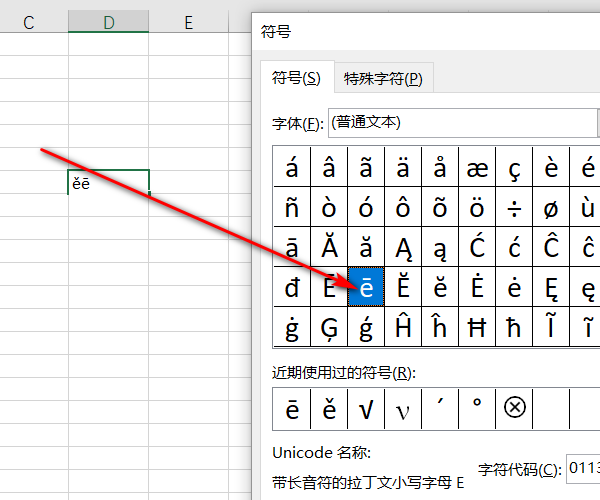Select the capital Ĉ with circumflex
The height and width of the screenshot is (500, 600).
point(551,247)
